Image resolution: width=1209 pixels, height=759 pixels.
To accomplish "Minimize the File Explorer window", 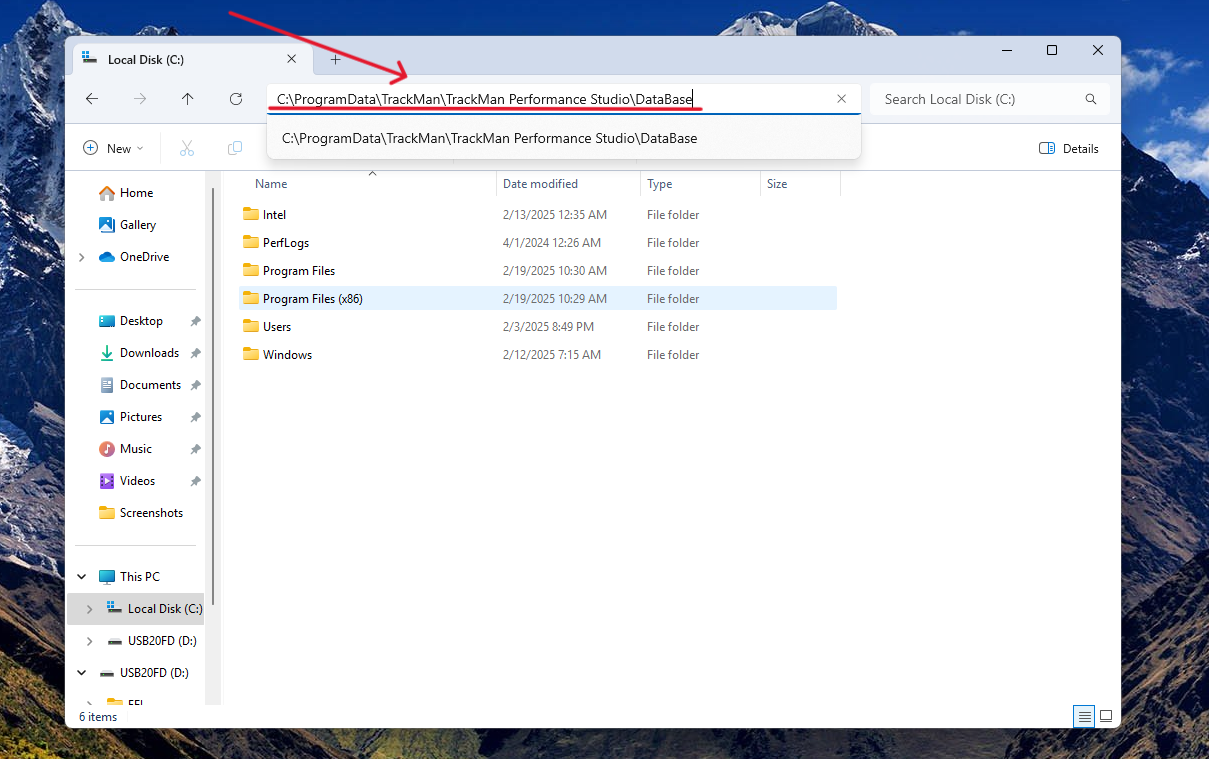I will [1006, 50].
